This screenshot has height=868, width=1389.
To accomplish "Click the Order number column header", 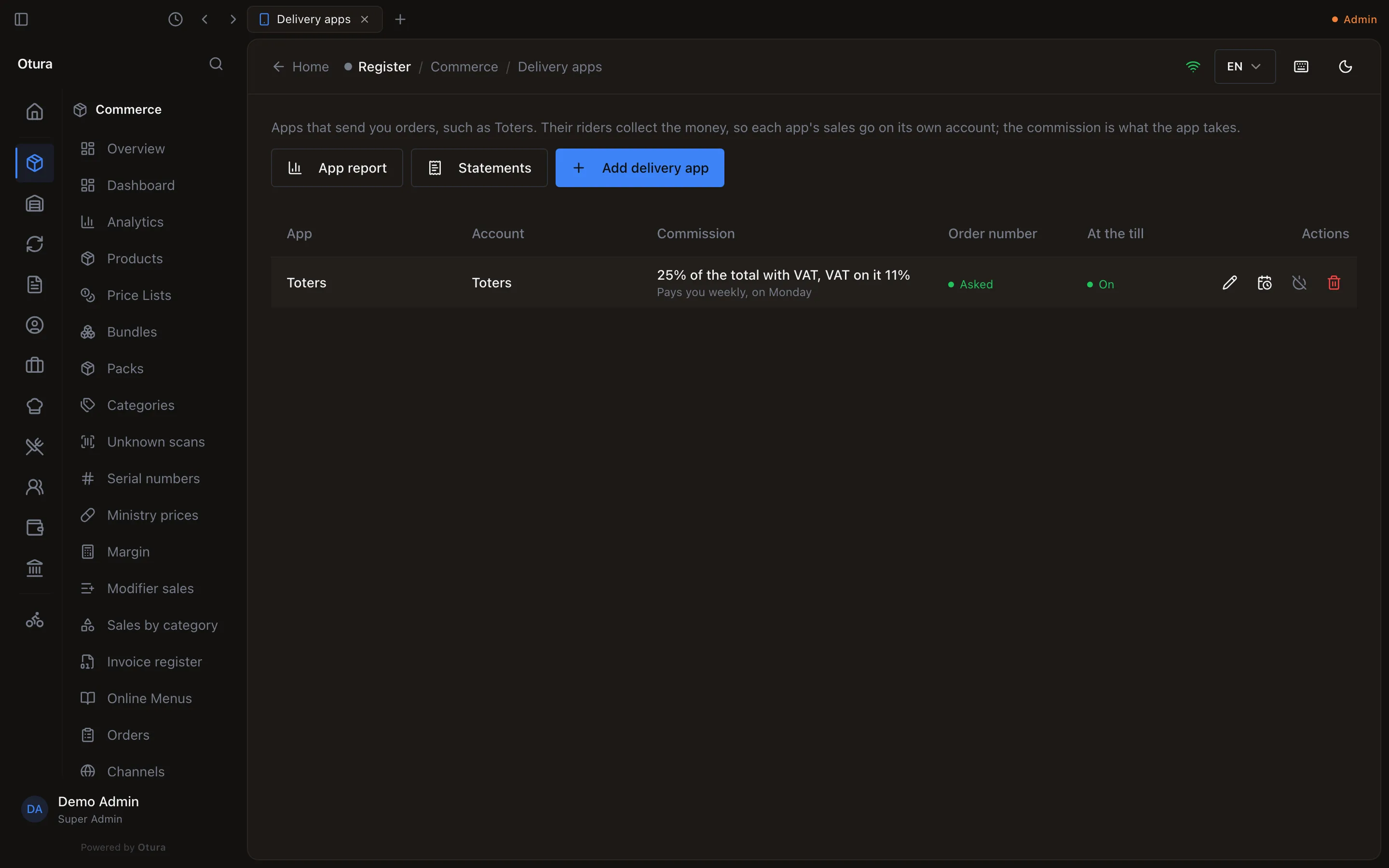I will point(993,234).
